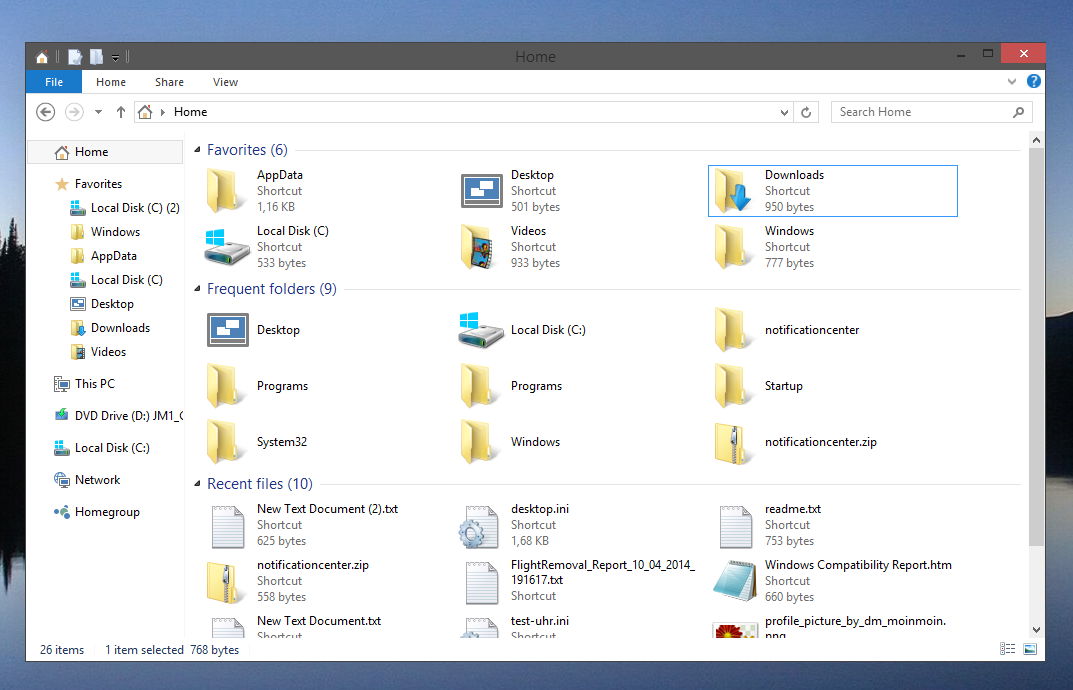Expand the ribbon with the chevron

click(x=1012, y=81)
